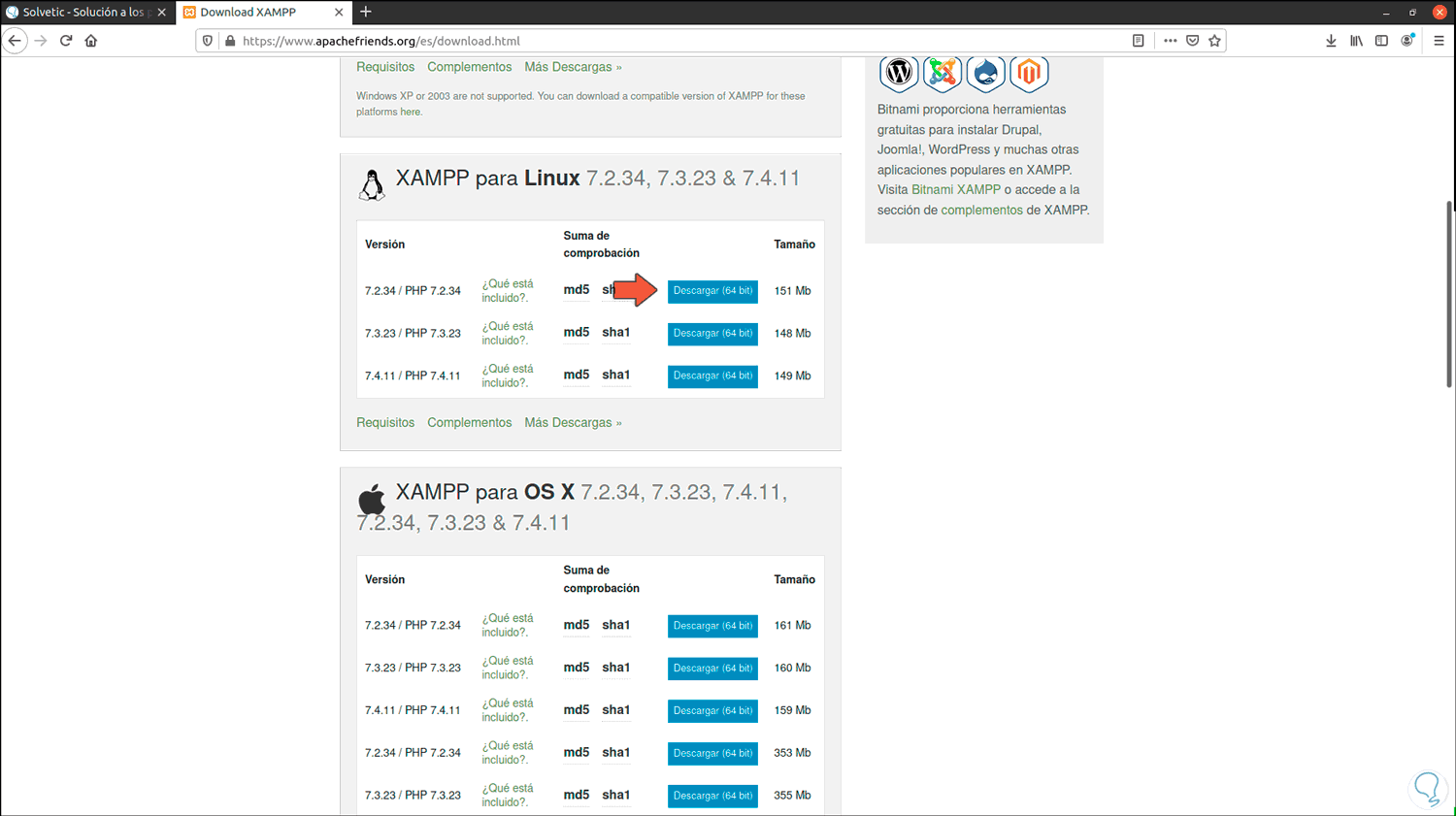Open md5 checksum for Linux 7.4.11
Image resolution: width=1456 pixels, height=816 pixels.
pyautogui.click(x=577, y=375)
